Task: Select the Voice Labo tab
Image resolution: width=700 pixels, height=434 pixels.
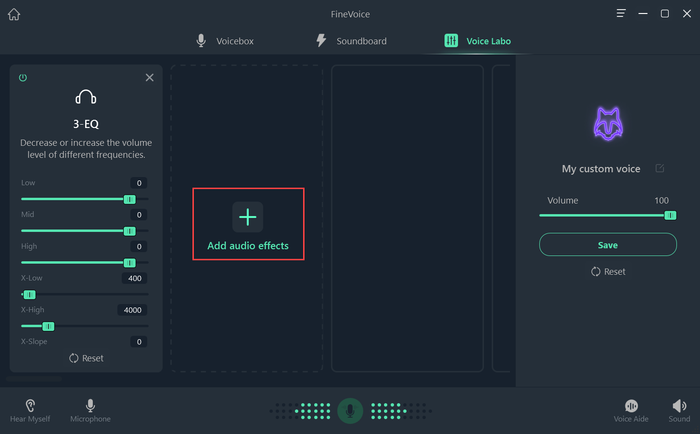Action: click(477, 41)
